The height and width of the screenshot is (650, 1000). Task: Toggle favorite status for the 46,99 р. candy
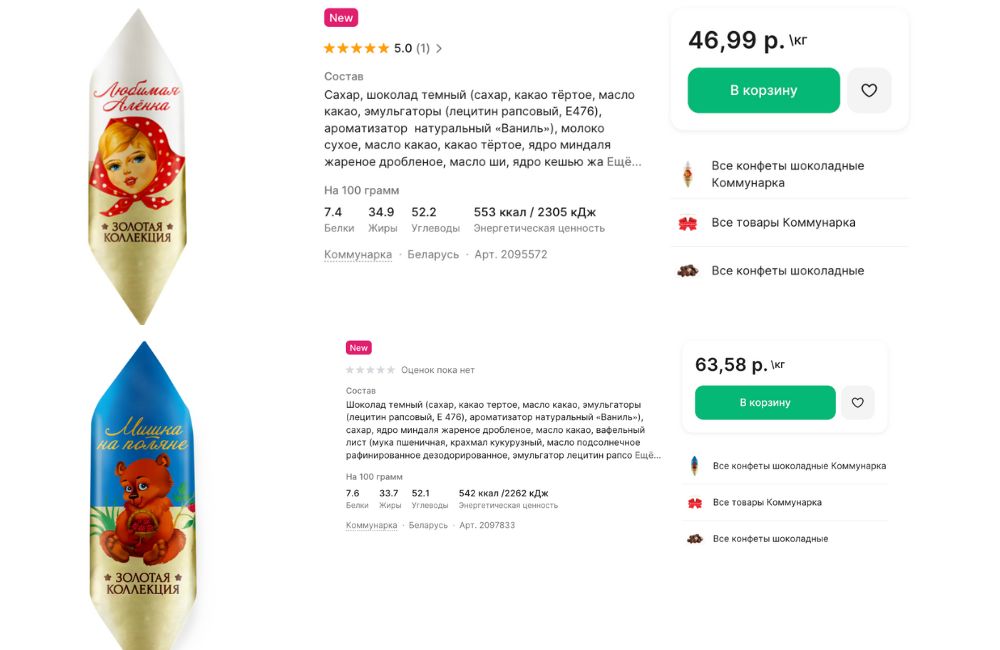pyautogui.click(x=870, y=90)
